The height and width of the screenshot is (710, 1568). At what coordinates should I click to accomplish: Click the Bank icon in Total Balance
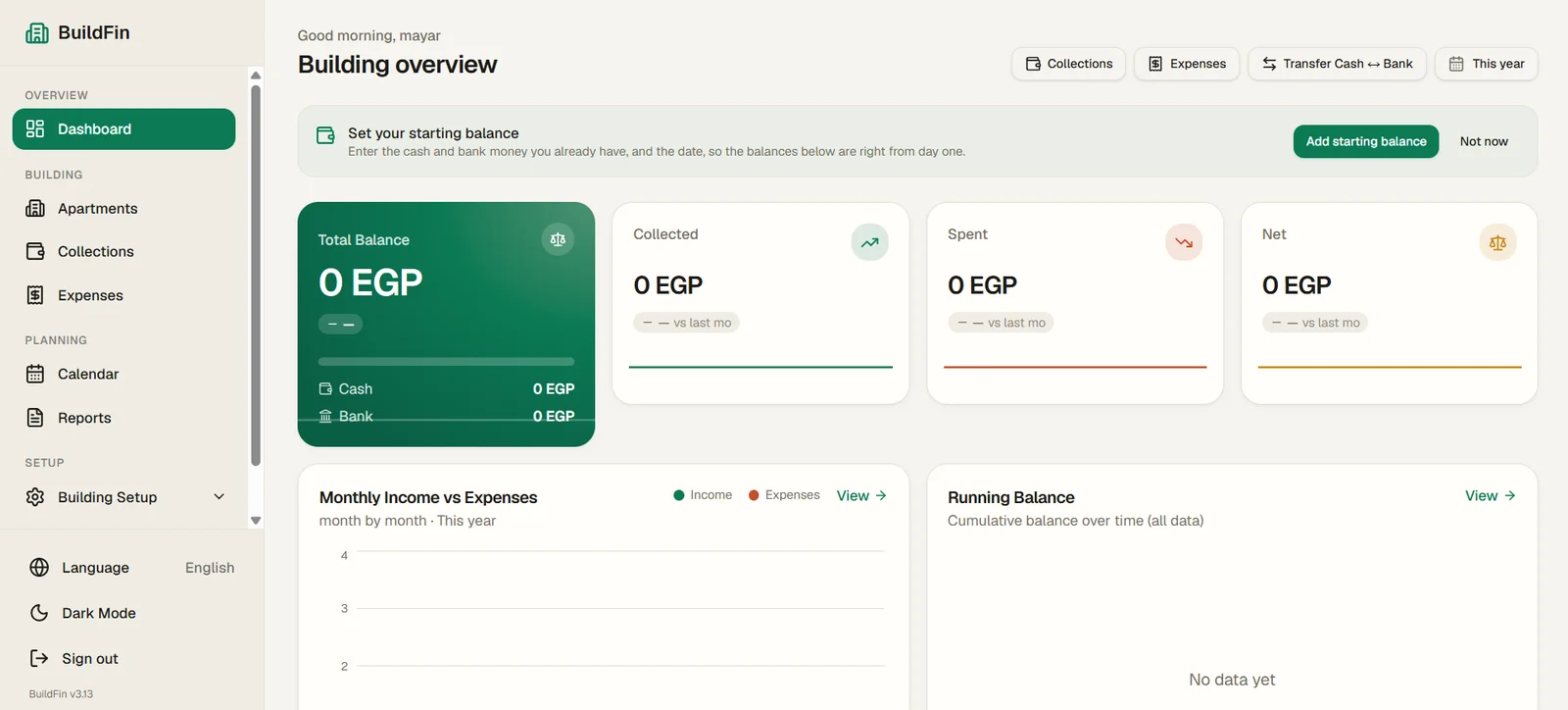tap(325, 417)
